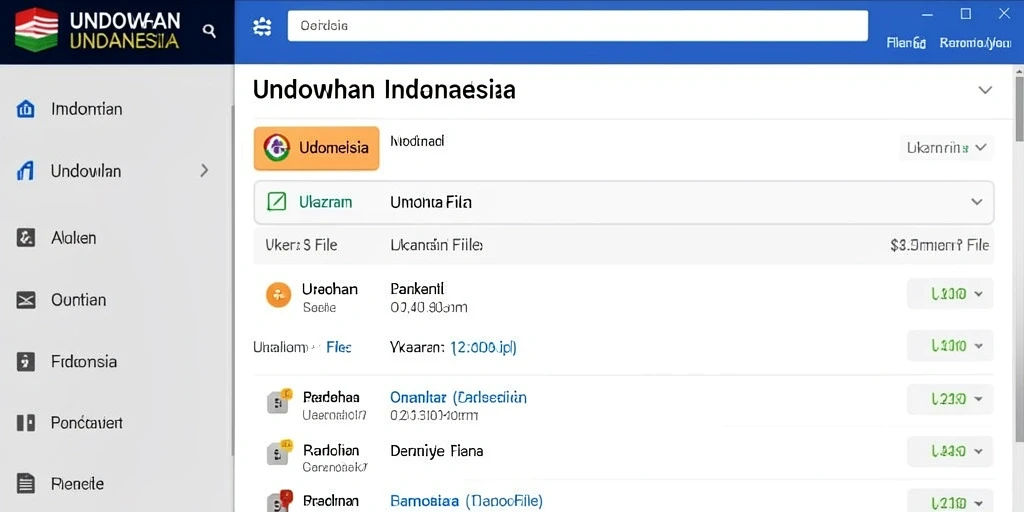
Task: Click the Oerdeiia search field
Action: click(x=577, y=26)
